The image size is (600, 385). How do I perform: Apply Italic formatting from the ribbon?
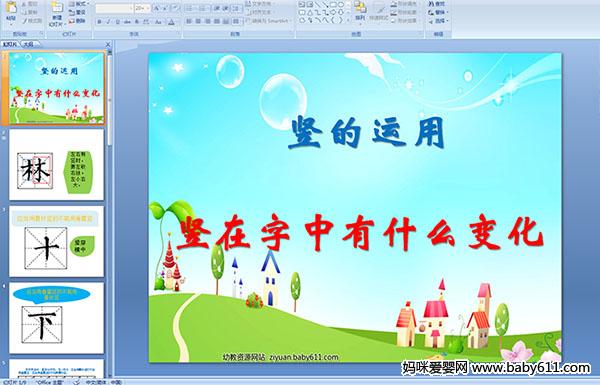[x=108, y=22]
